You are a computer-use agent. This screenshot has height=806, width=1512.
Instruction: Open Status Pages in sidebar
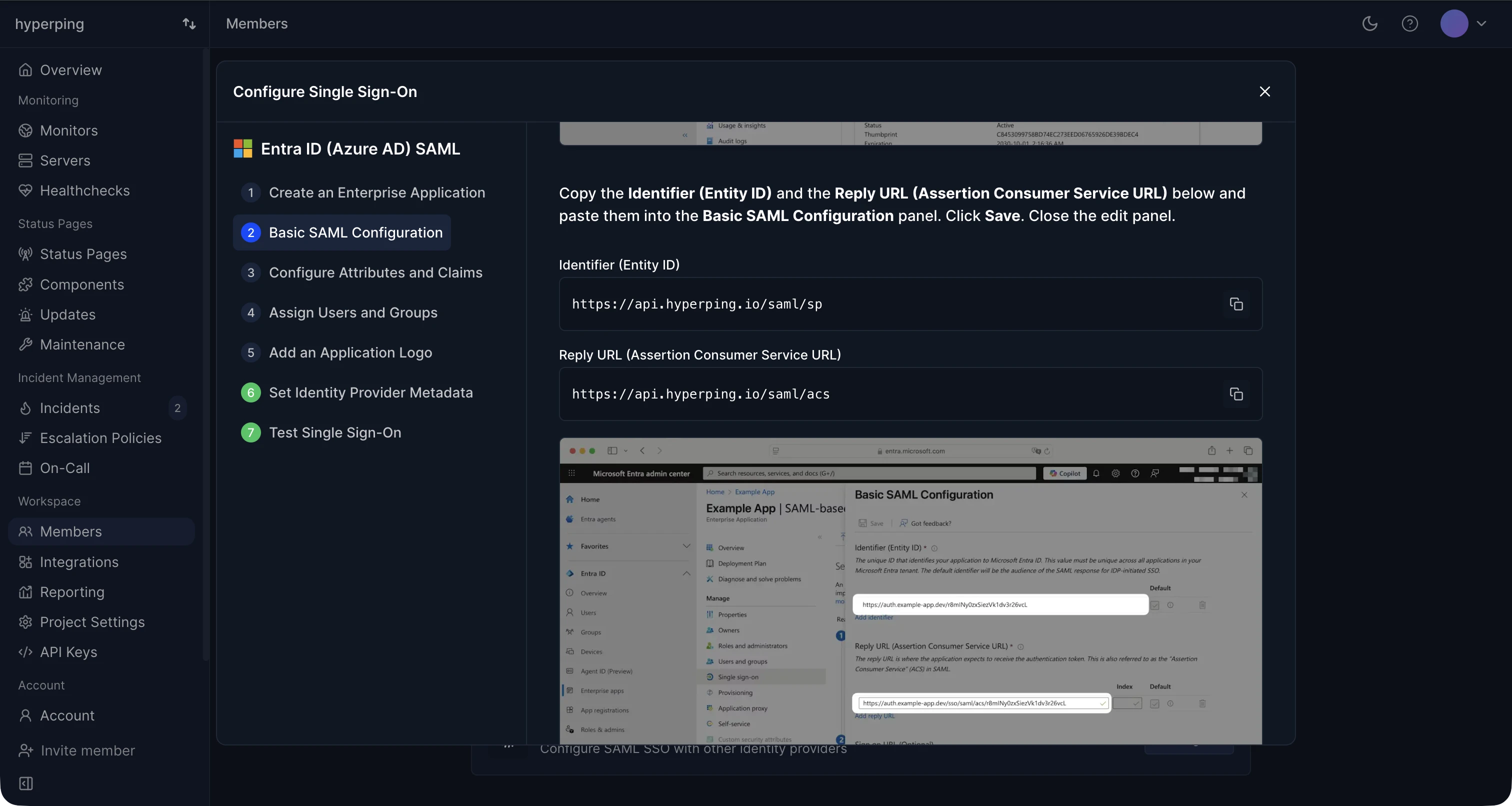(x=83, y=253)
